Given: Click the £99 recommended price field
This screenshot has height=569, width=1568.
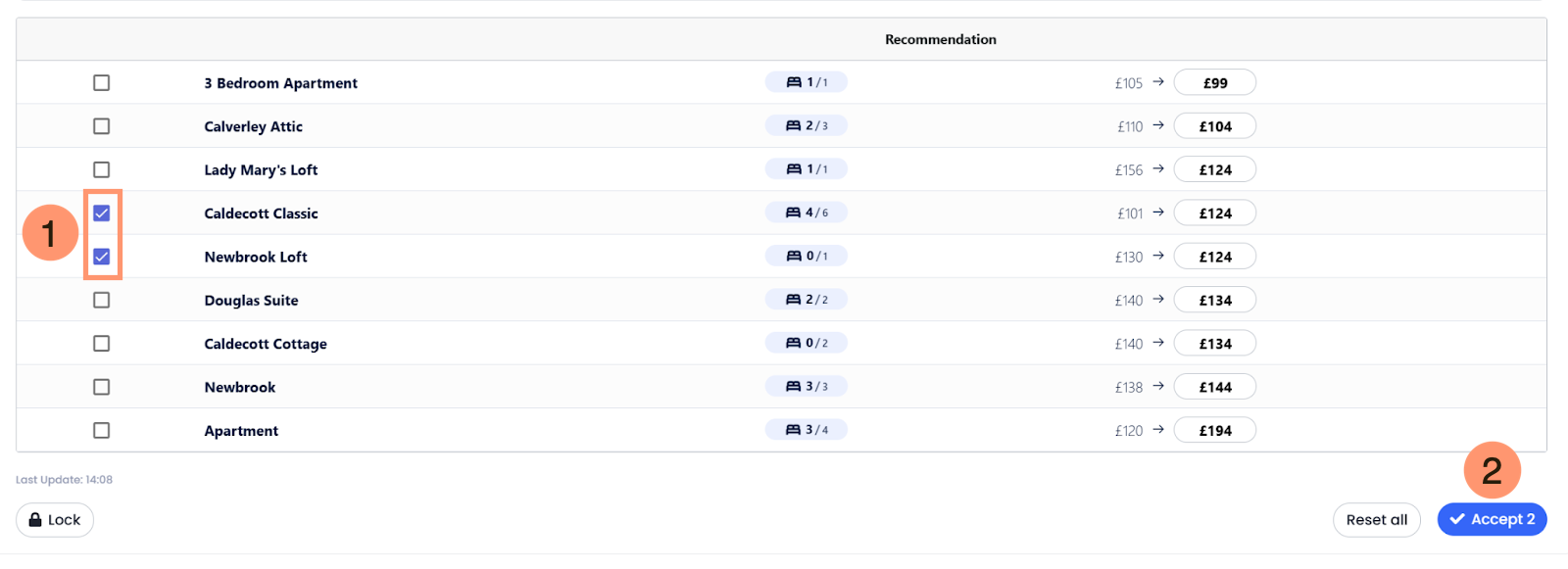Looking at the screenshot, I should click(x=1215, y=83).
